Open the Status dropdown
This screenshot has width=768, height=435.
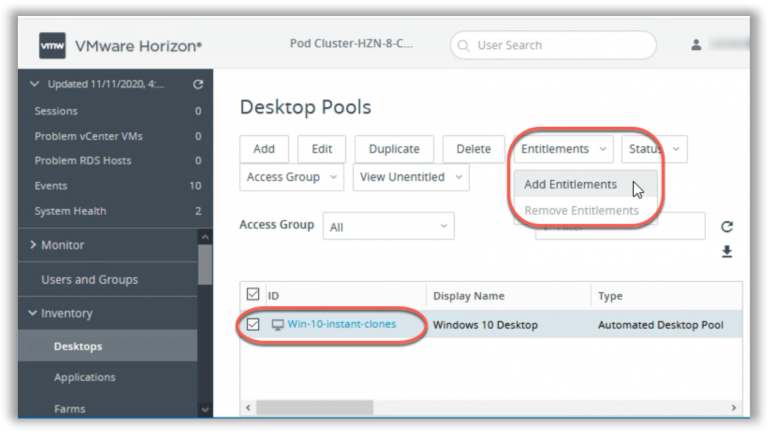pos(654,149)
